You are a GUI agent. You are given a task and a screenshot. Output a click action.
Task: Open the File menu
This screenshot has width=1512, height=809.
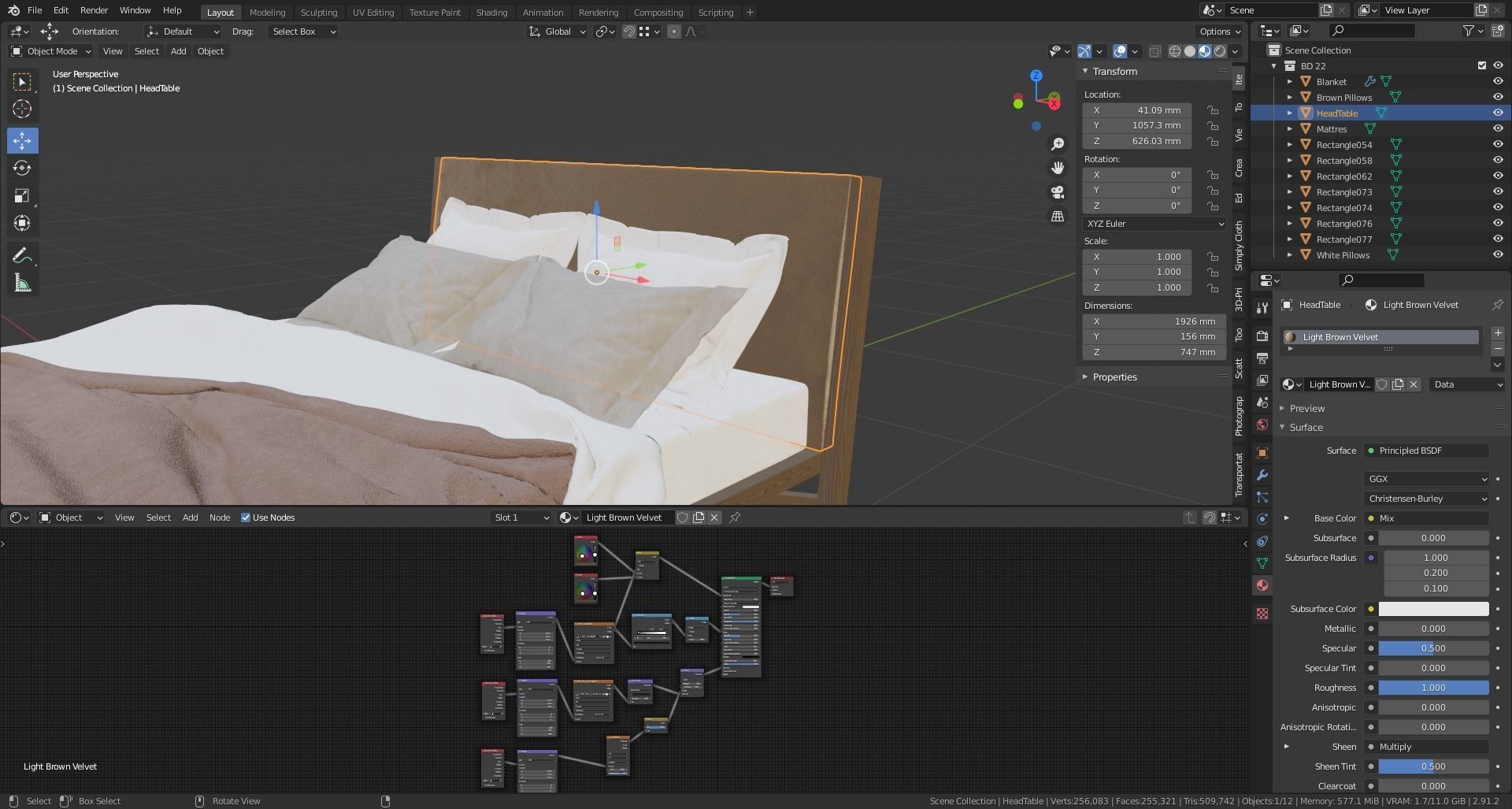[35, 10]
